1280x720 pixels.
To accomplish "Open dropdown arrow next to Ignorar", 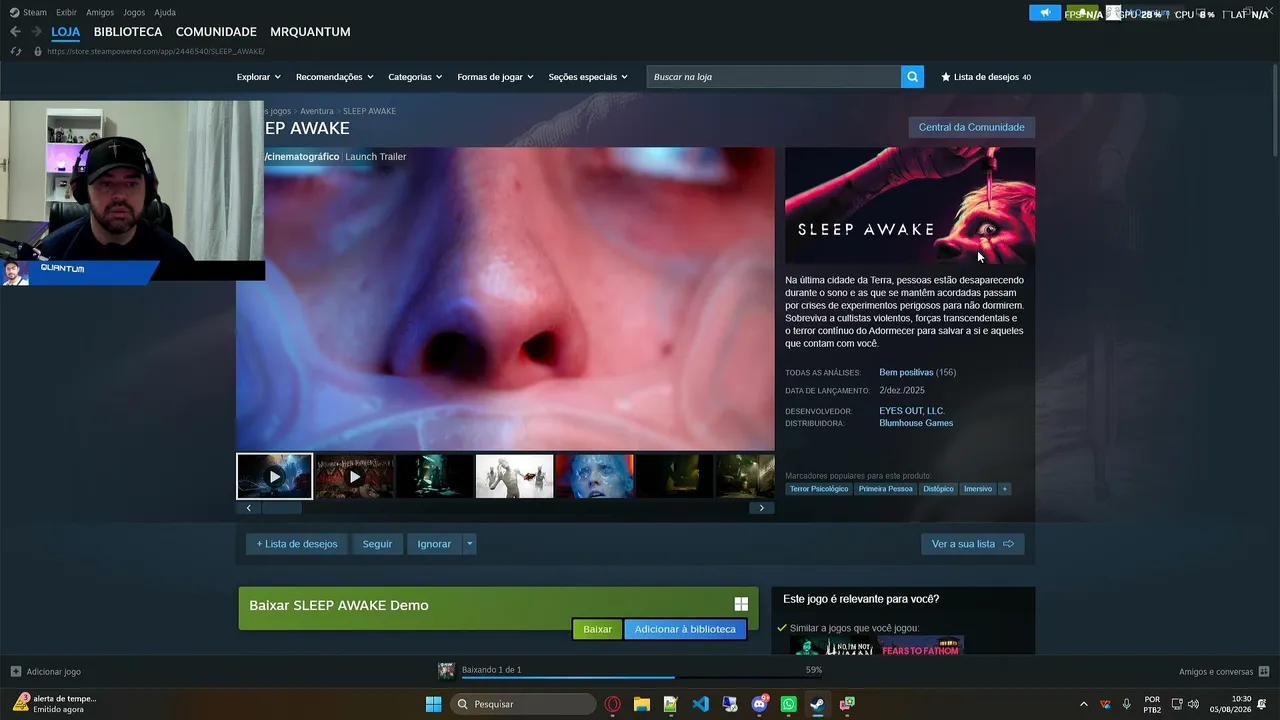I will 469,544.
